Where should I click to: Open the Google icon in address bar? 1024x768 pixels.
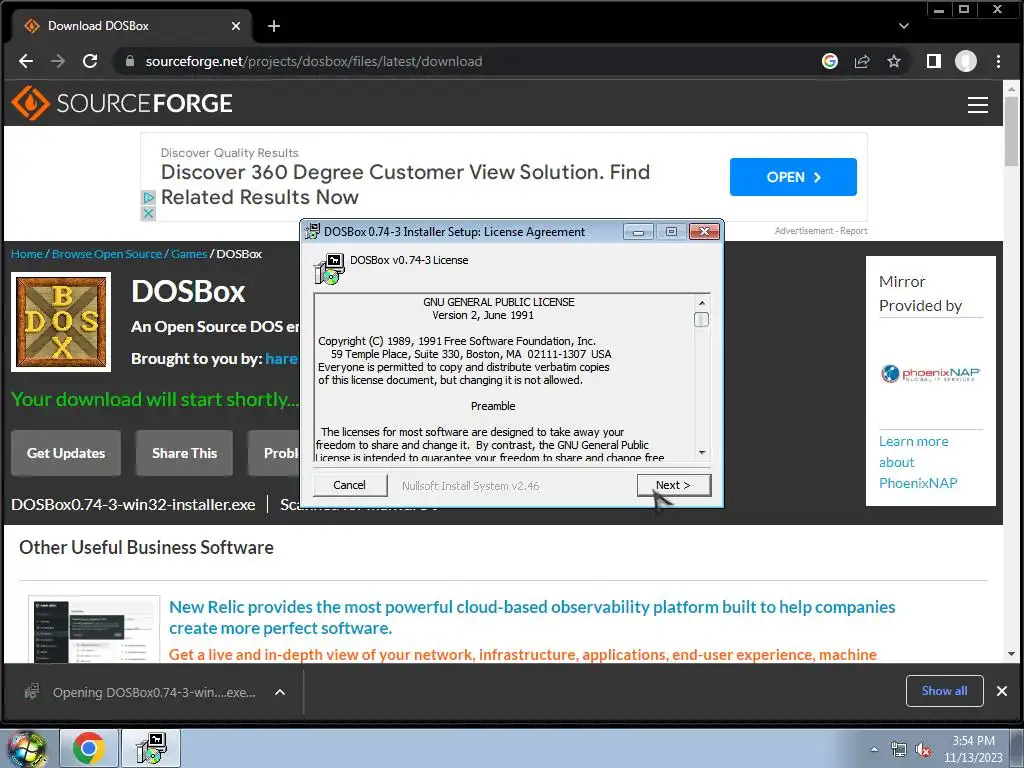click(829, 61)
